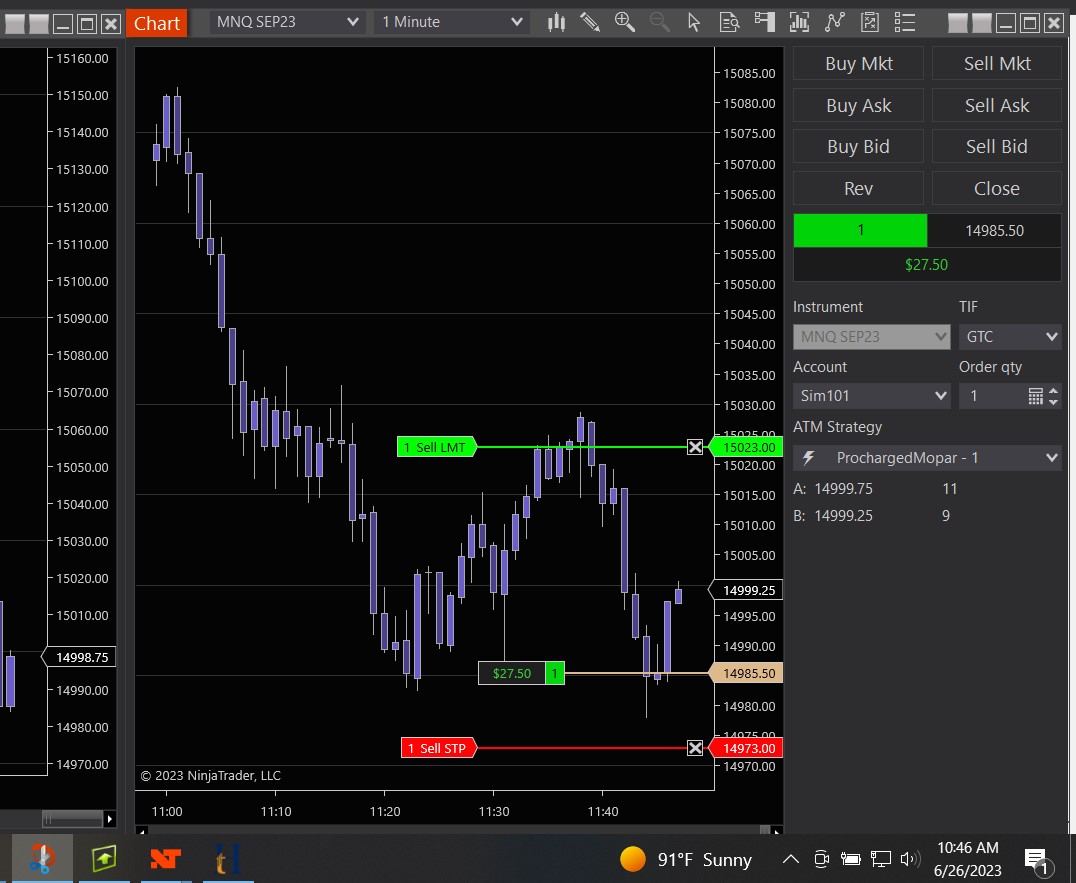
Task: Open the Strategies clipboard icon
Action: (x=869, y=23)
